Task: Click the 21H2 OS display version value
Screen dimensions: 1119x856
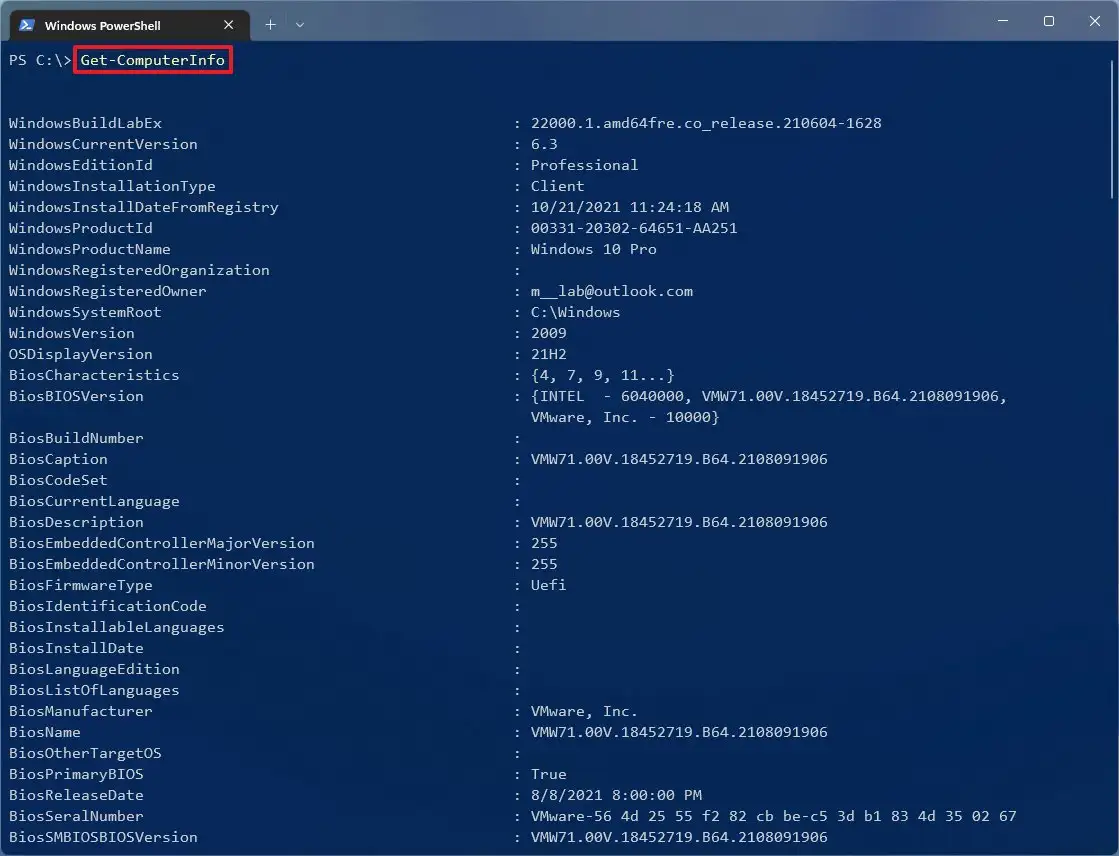Action: (548, 354)
